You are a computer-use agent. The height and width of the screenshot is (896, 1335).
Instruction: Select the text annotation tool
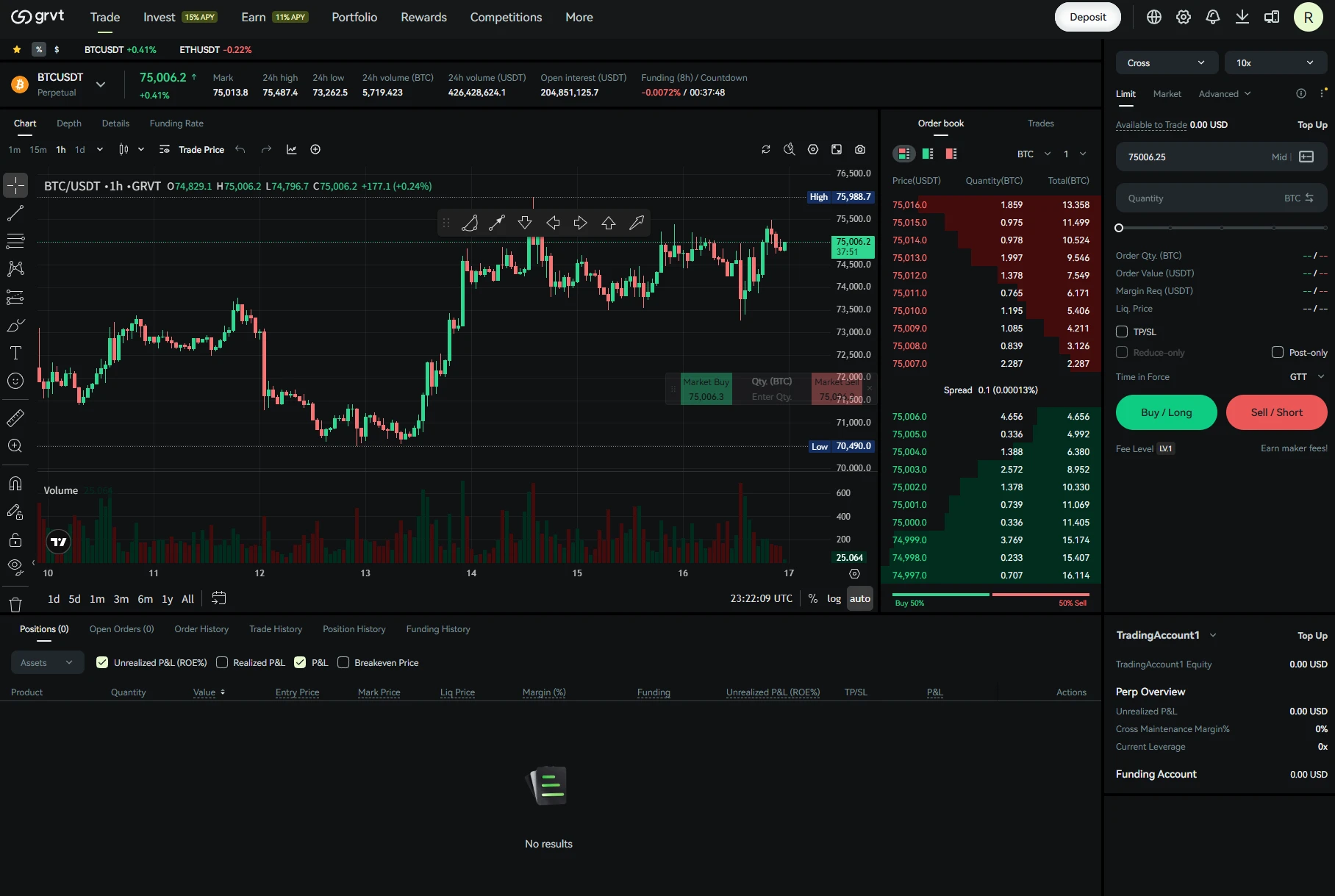(x=15, y=353)
